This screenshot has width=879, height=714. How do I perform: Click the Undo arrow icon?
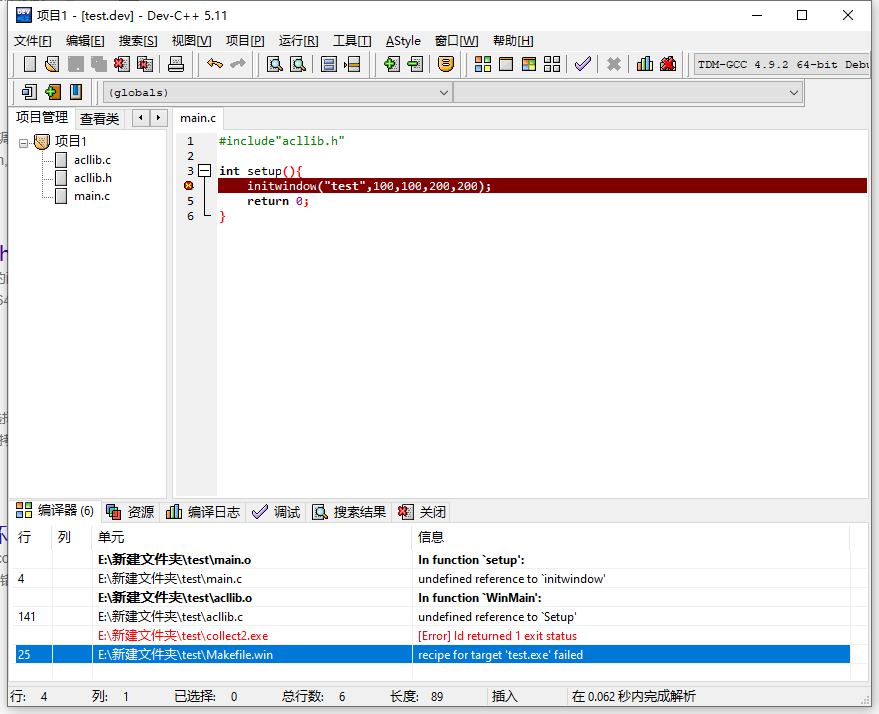tap(214, 64)
